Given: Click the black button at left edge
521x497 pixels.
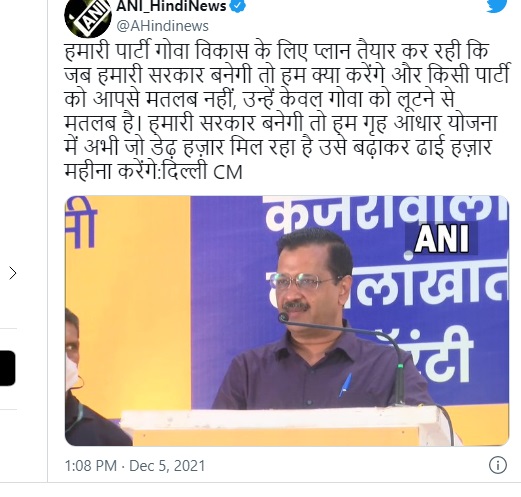Looking at the screenshot, I should [x=7, y=368].
